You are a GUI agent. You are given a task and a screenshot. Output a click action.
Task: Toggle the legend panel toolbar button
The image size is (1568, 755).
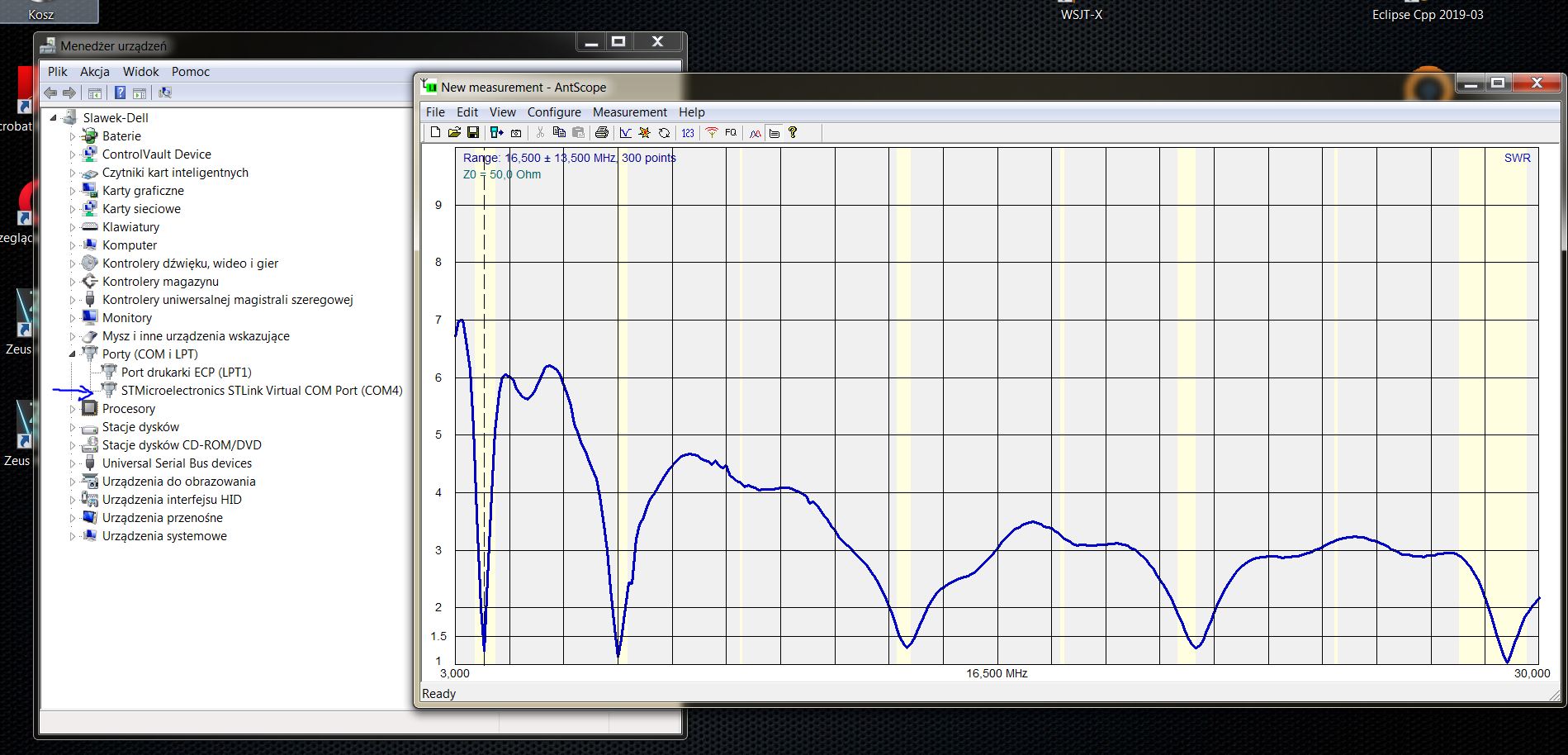point(774,132)
